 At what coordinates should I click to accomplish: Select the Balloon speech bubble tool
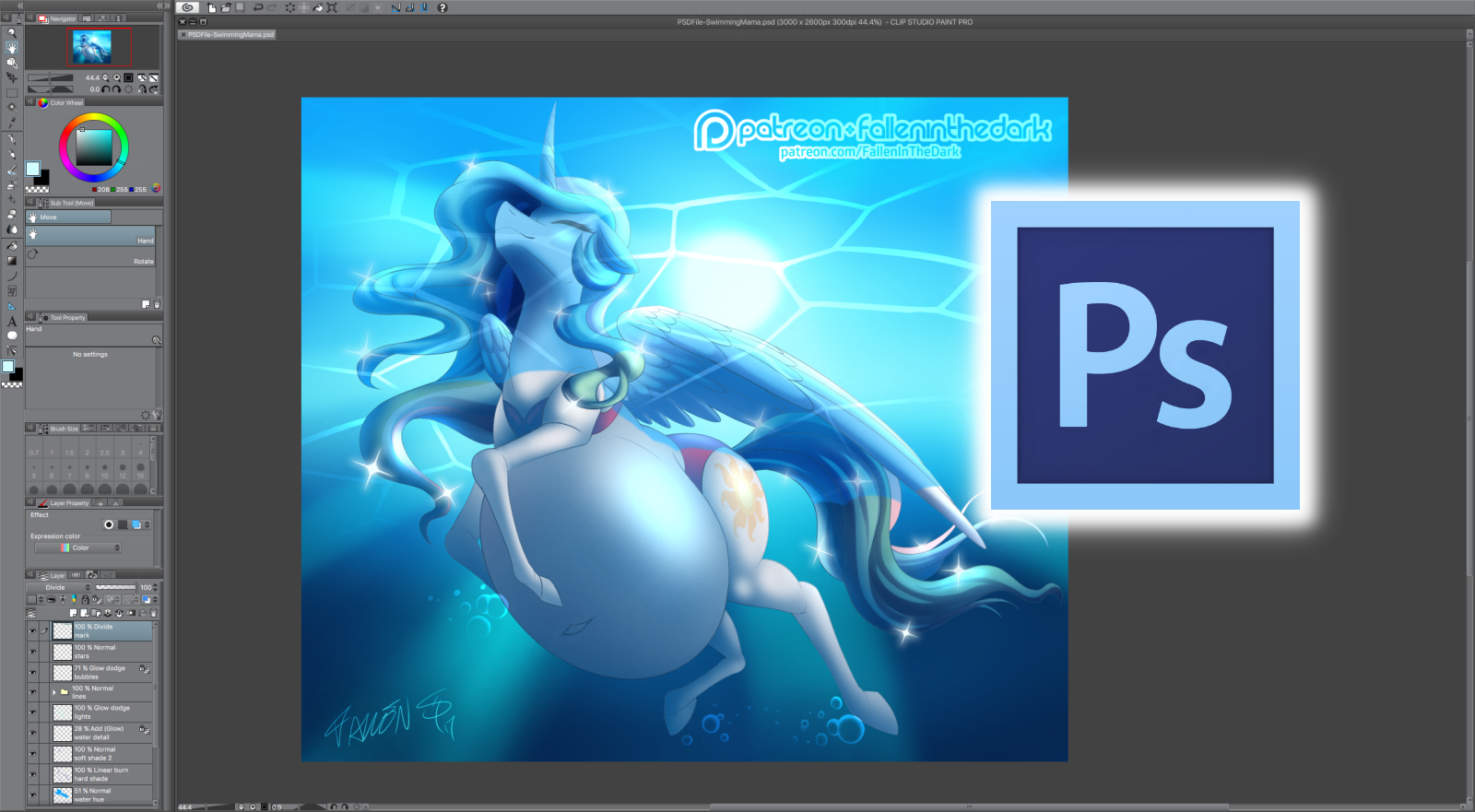[x=12, y=335]
